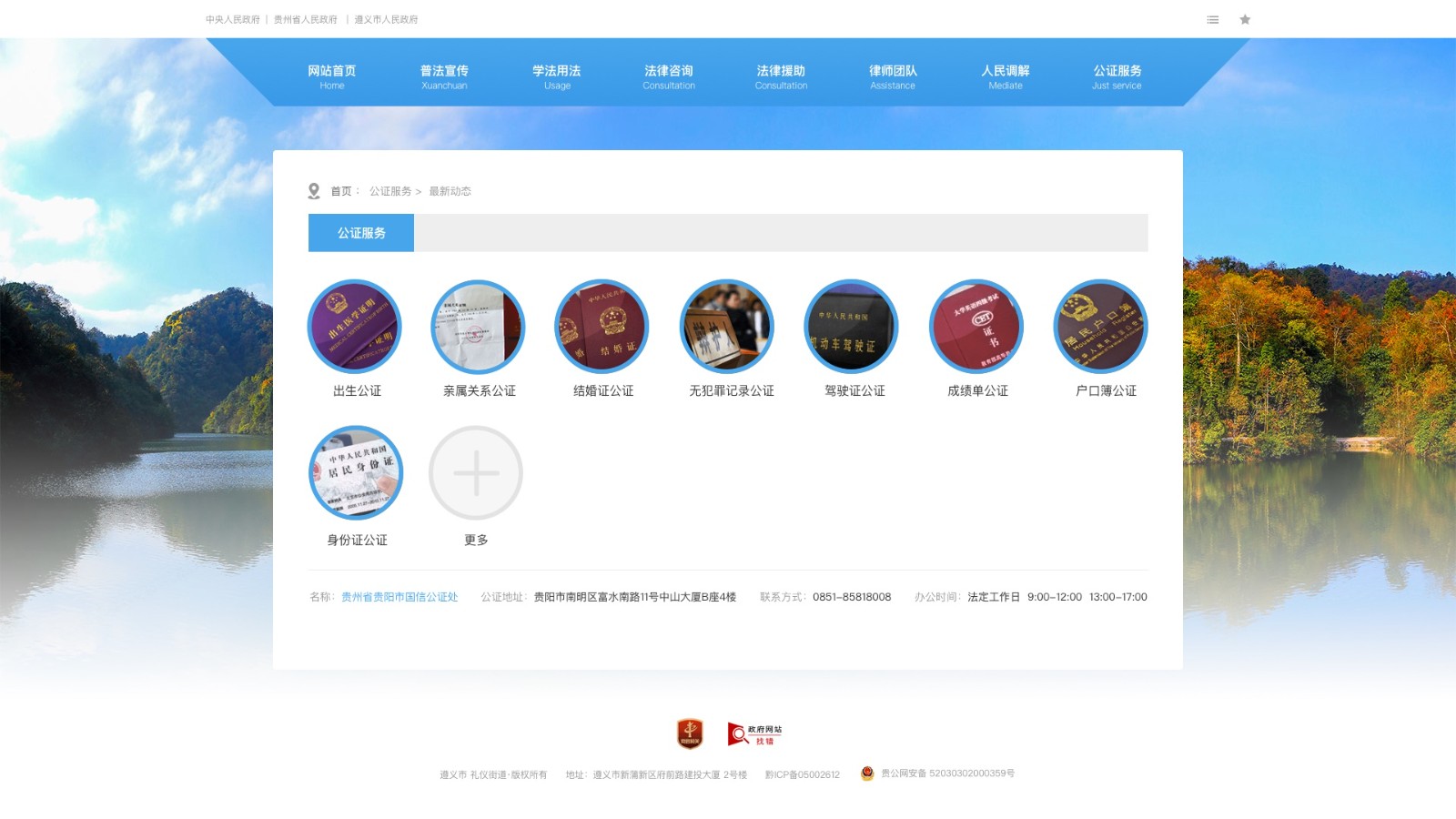
Task: Click the 贵州省贵阳市国信公证处 link
Action: [x=399, y=597]
